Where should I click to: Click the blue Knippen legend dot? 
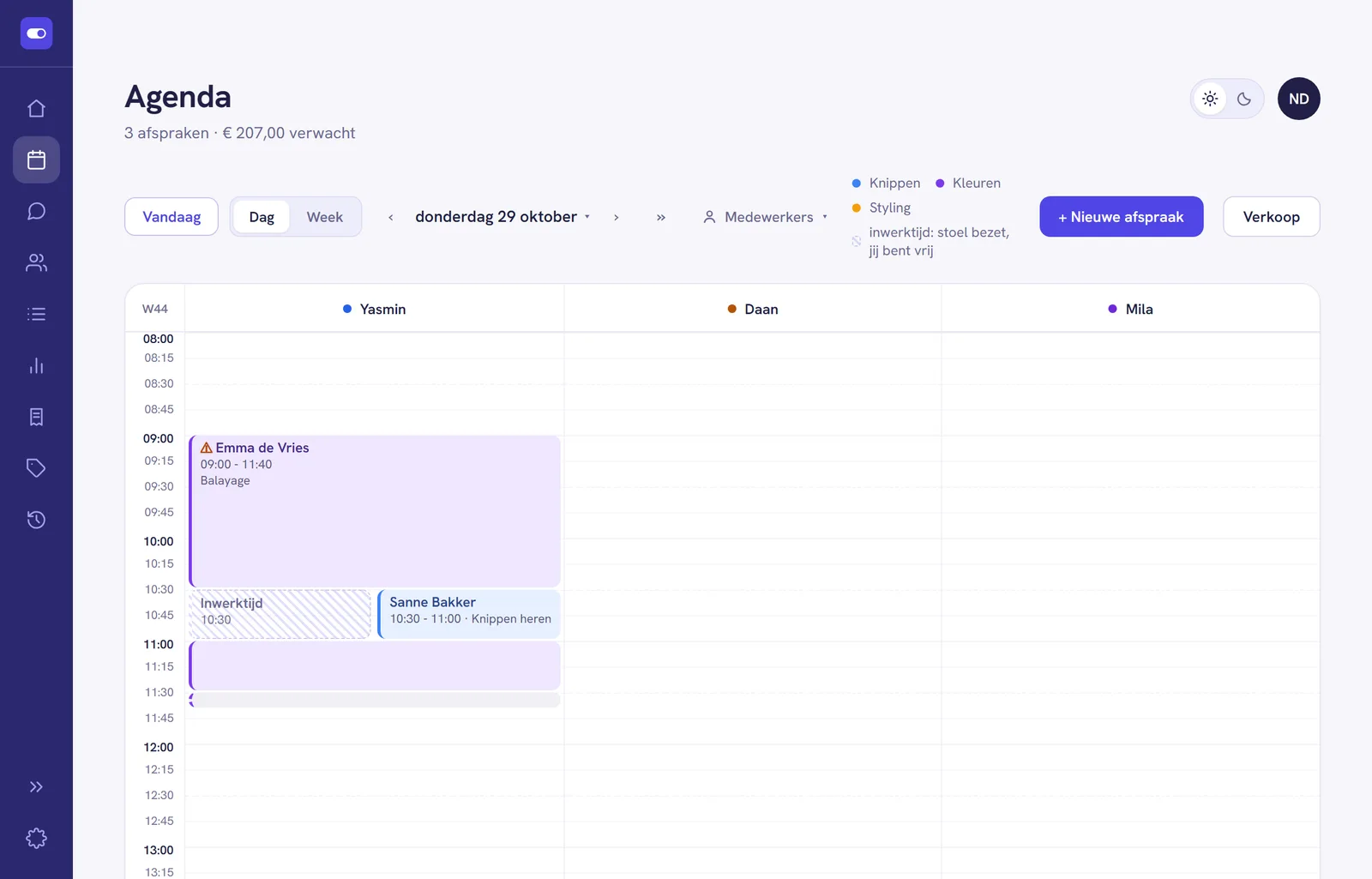856,184
